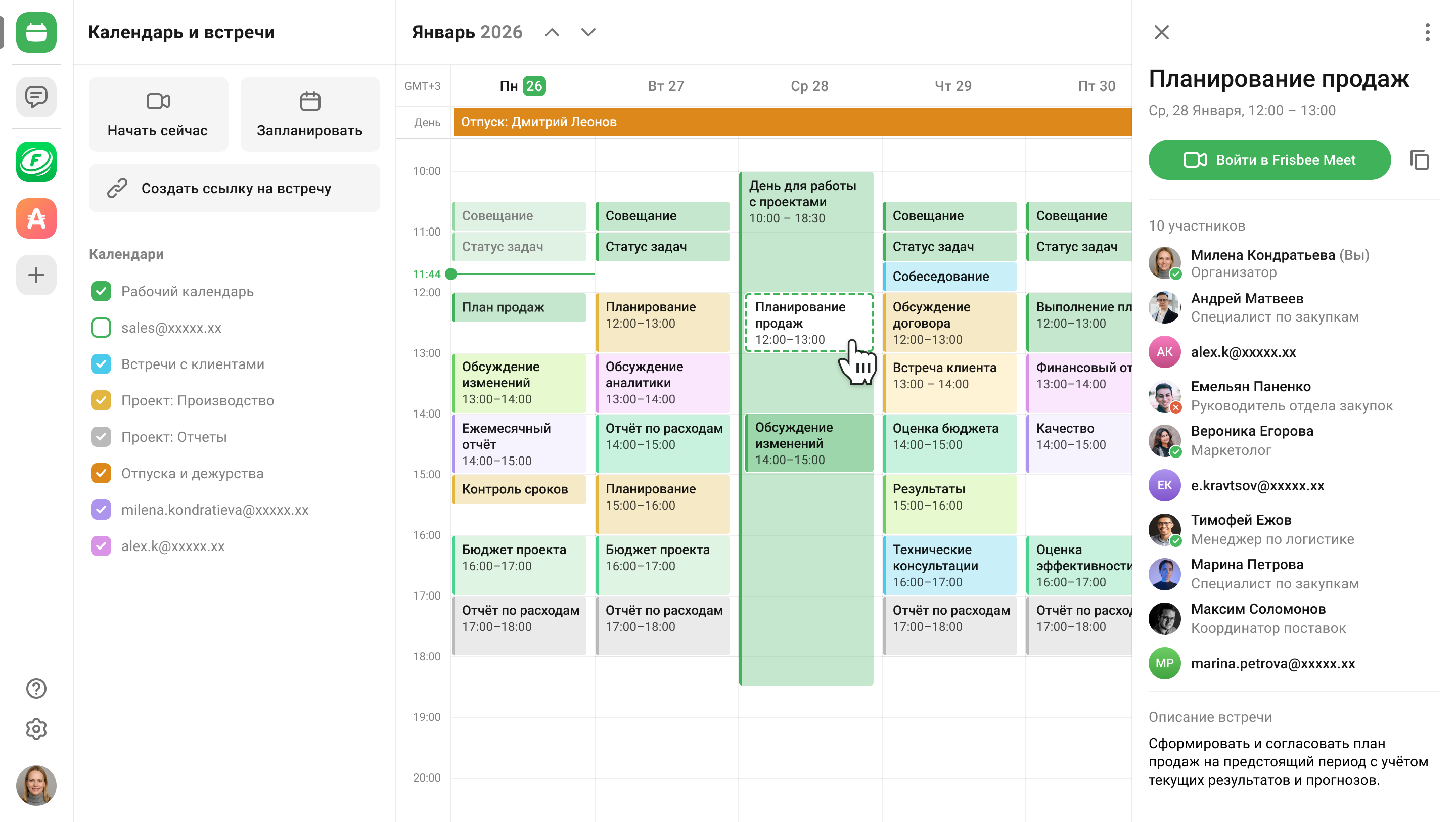Open the green calendar app icon
The width and height of the screenshot is (1456, 822).
tap(36, 32)
